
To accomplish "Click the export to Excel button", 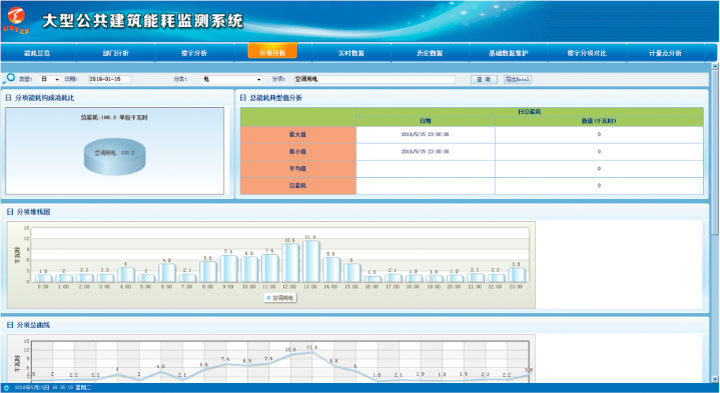I will (518, 79).
